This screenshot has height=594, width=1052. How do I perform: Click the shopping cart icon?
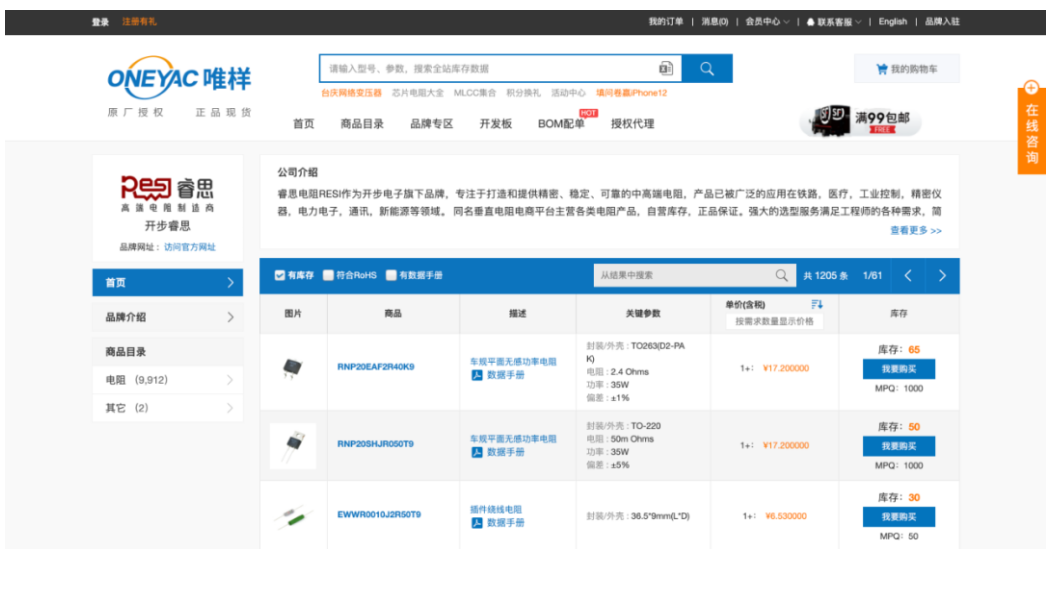click(x=882, y=68)
